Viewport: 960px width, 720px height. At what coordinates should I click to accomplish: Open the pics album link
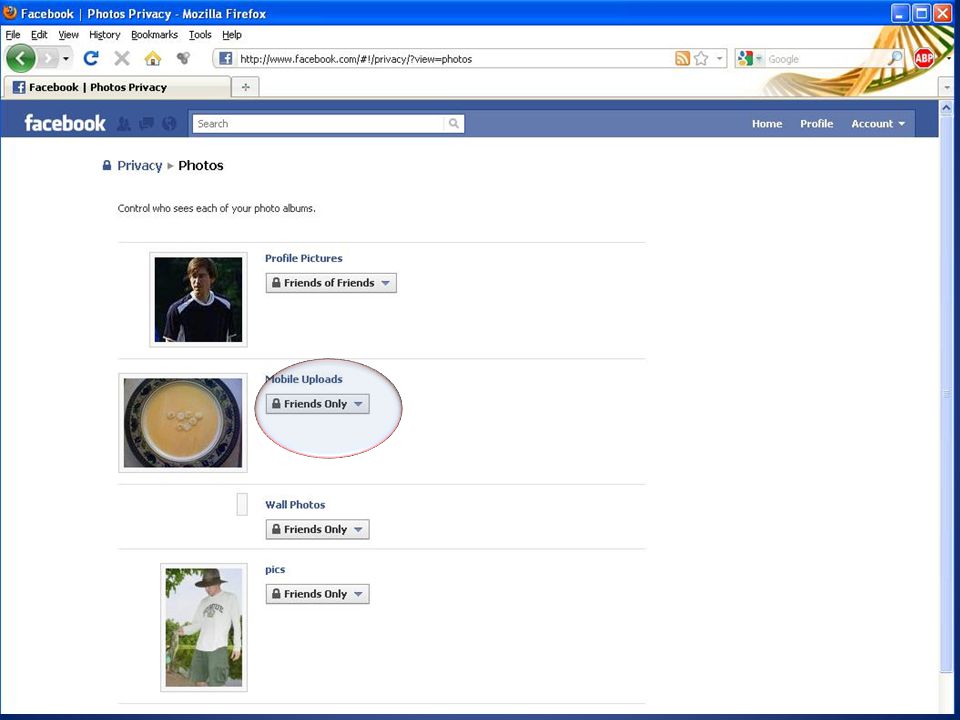(275, 569)
